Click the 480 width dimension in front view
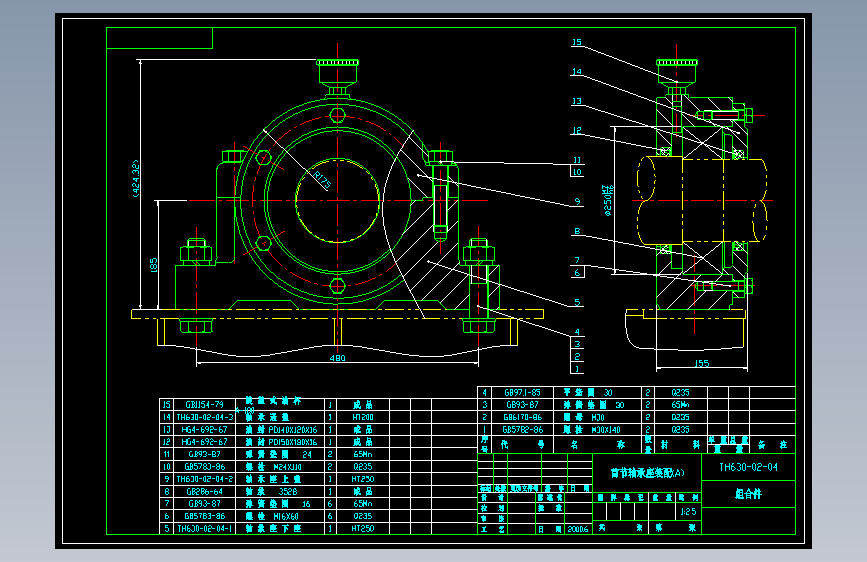This screenshot has width=867, height=562. coord(337,358)
